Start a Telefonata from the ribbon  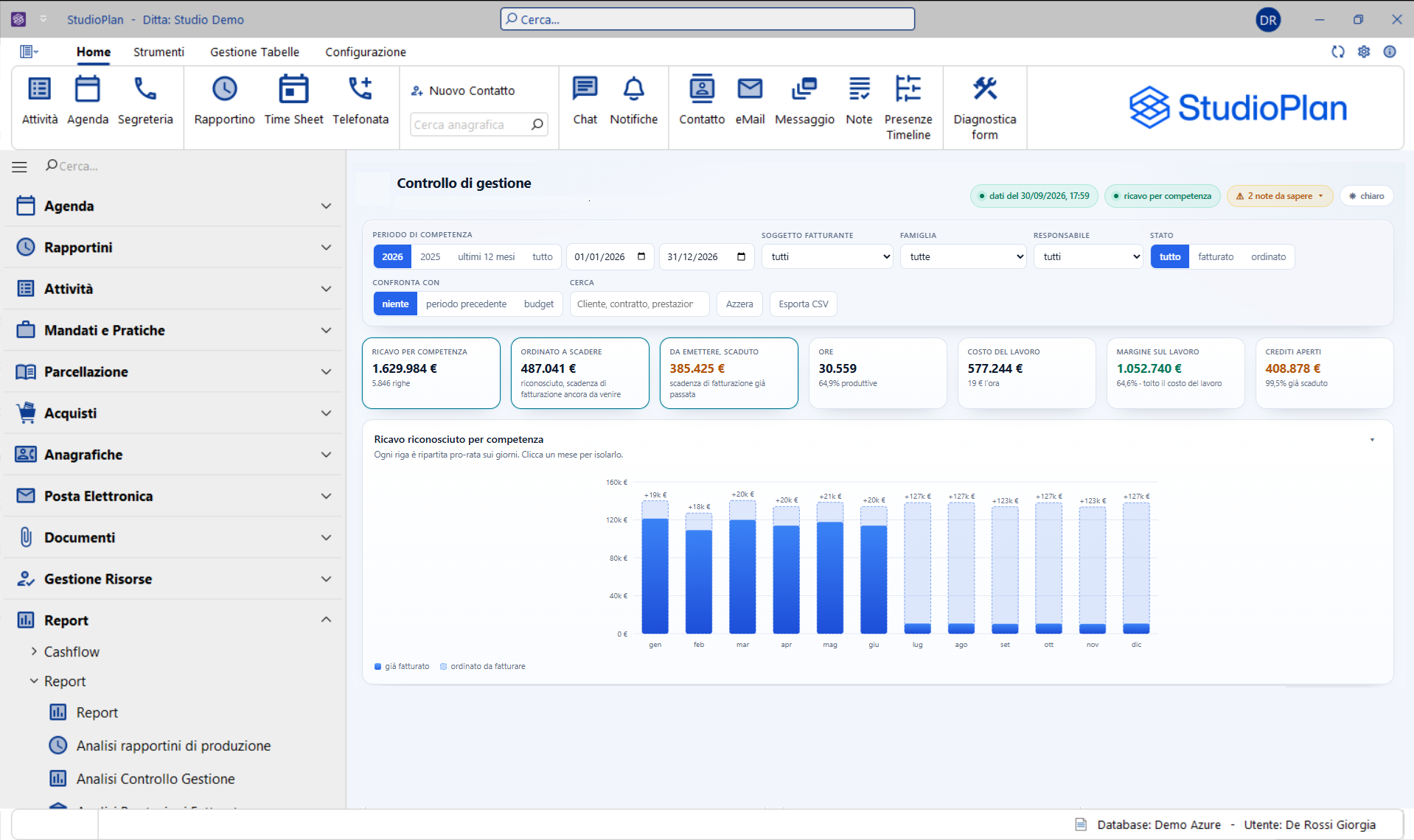click(361, 100)
